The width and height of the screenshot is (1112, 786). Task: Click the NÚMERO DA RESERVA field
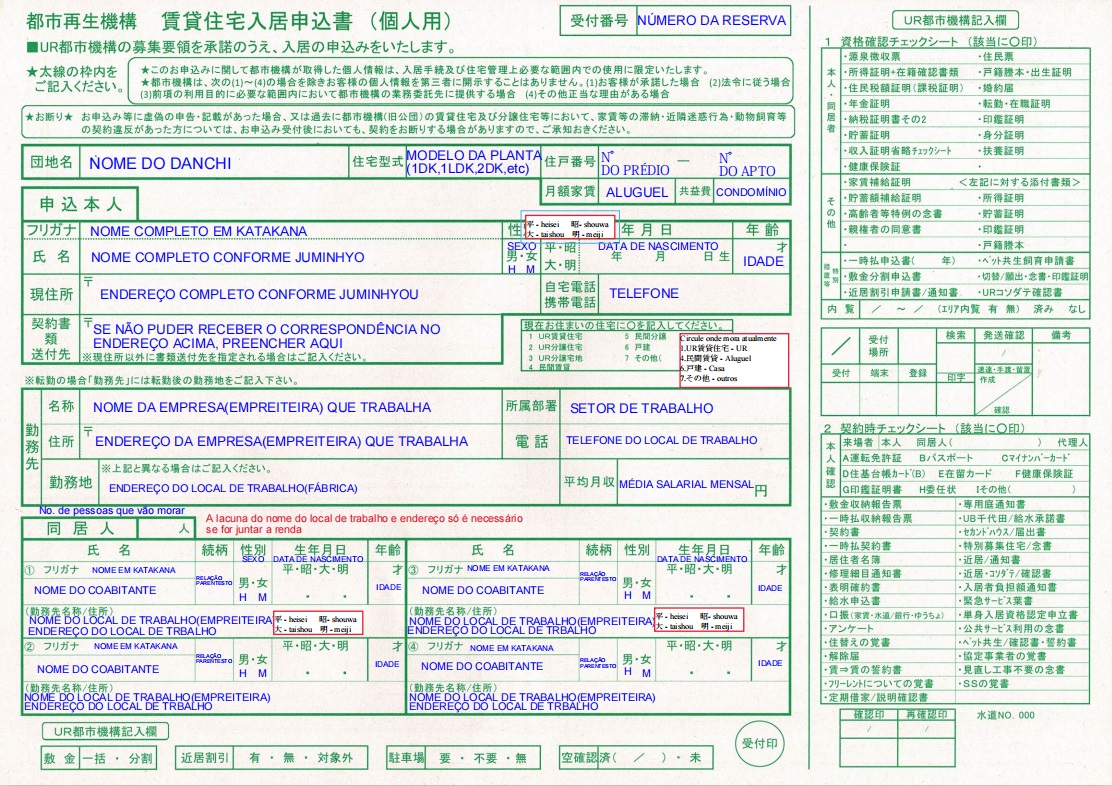pos(711,19)
